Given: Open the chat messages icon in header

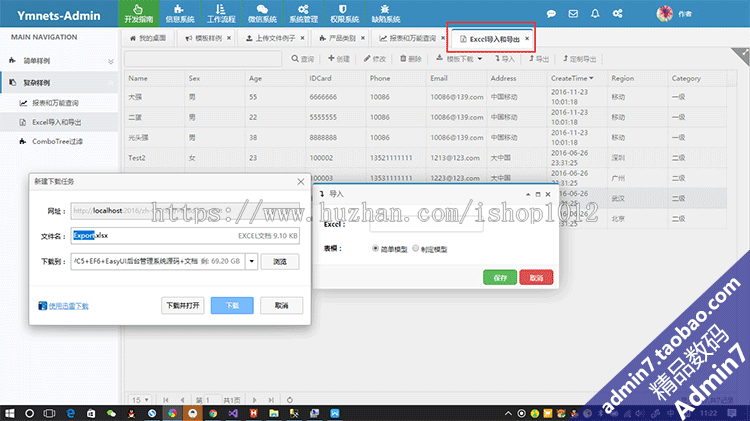Looking at the screenshot, I should [551, 14].
